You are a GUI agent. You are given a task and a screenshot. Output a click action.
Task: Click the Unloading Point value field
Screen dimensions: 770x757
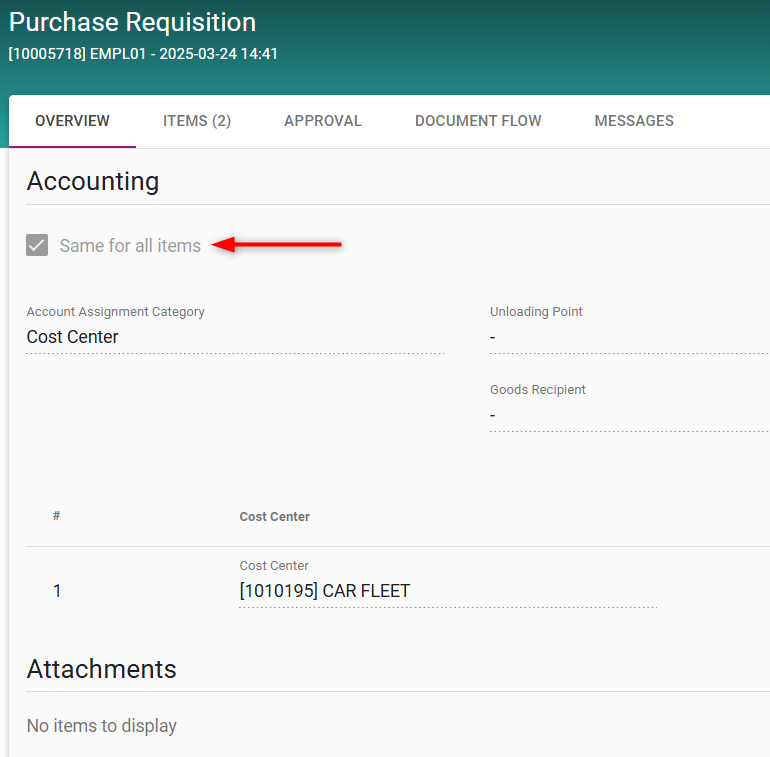click(628, 337)
